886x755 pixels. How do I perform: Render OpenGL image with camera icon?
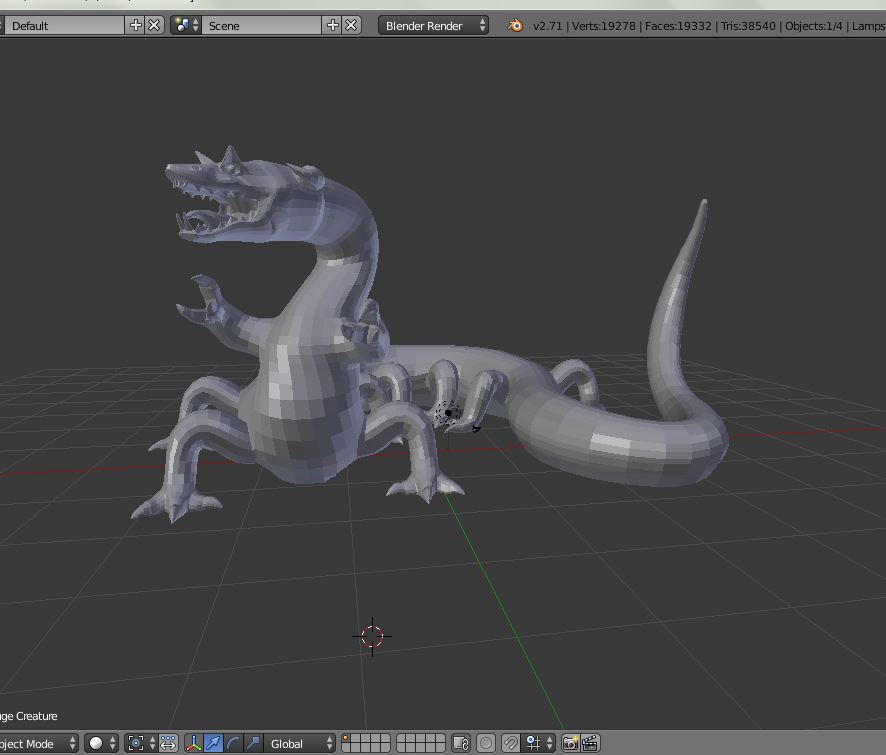(570, 743)
